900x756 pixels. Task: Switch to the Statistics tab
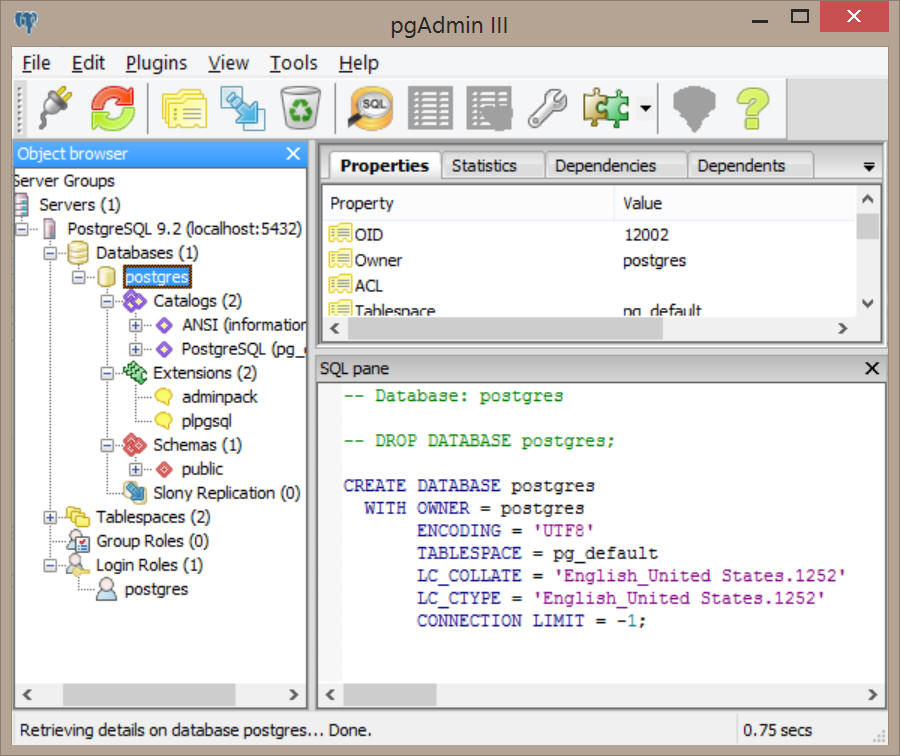(x=492, y=166)
